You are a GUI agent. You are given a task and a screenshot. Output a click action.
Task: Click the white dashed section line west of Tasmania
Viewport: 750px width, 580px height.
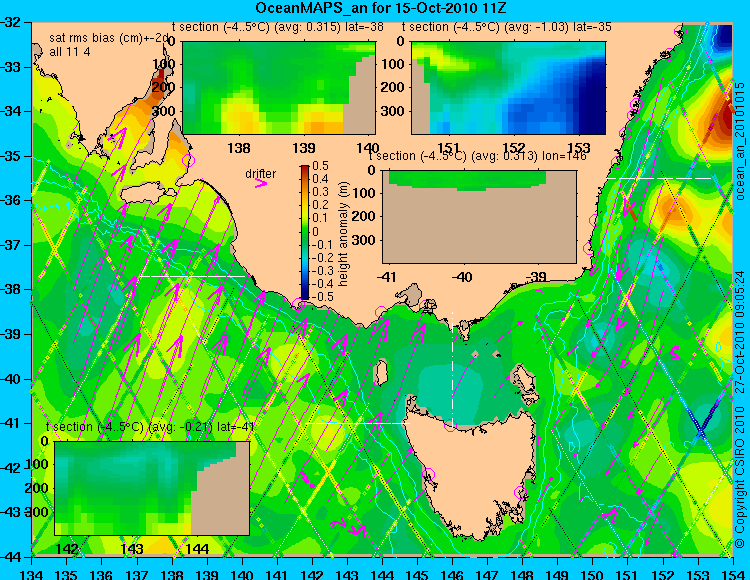point(357,423)
